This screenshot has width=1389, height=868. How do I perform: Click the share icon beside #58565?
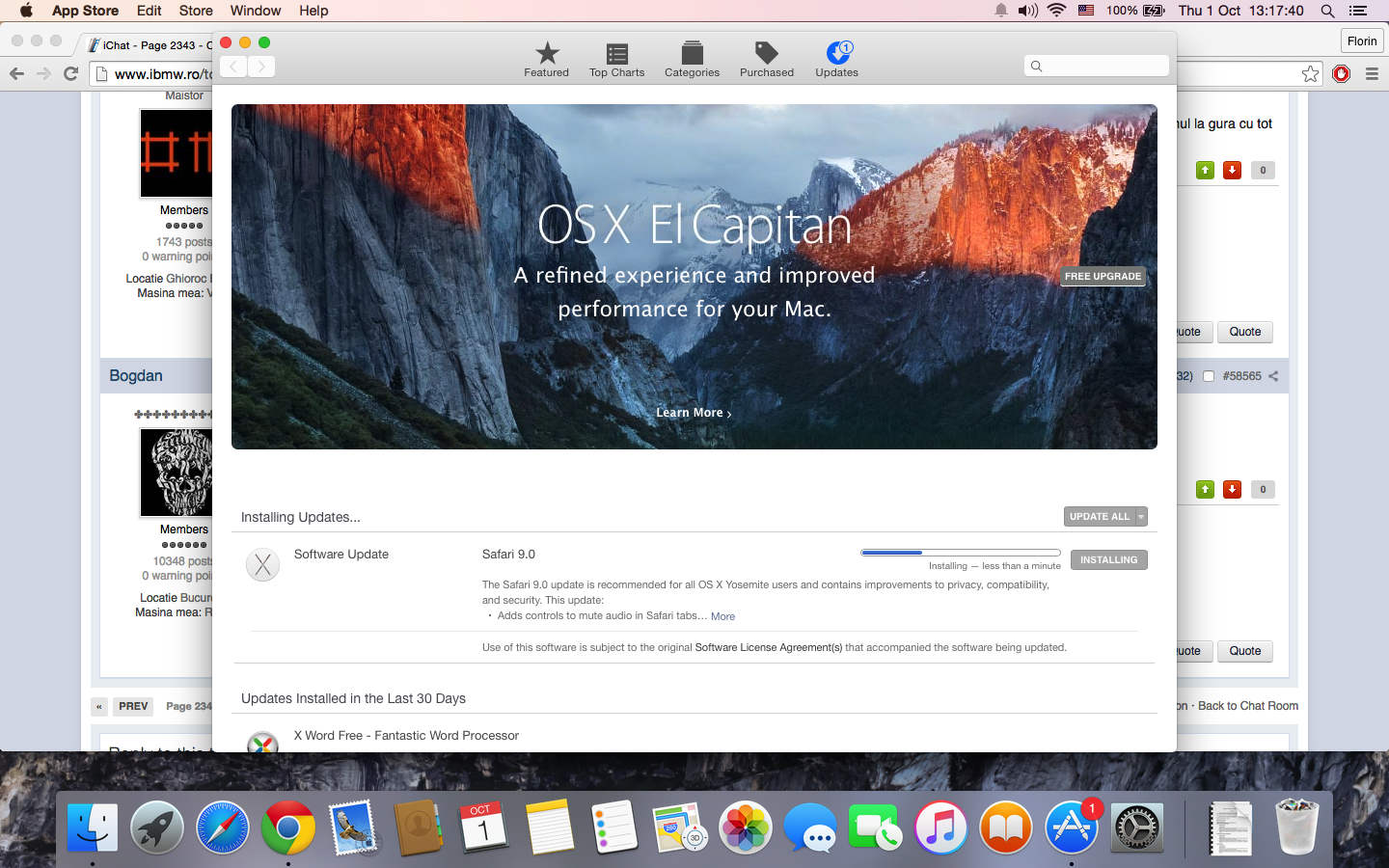click(1273, 376)
